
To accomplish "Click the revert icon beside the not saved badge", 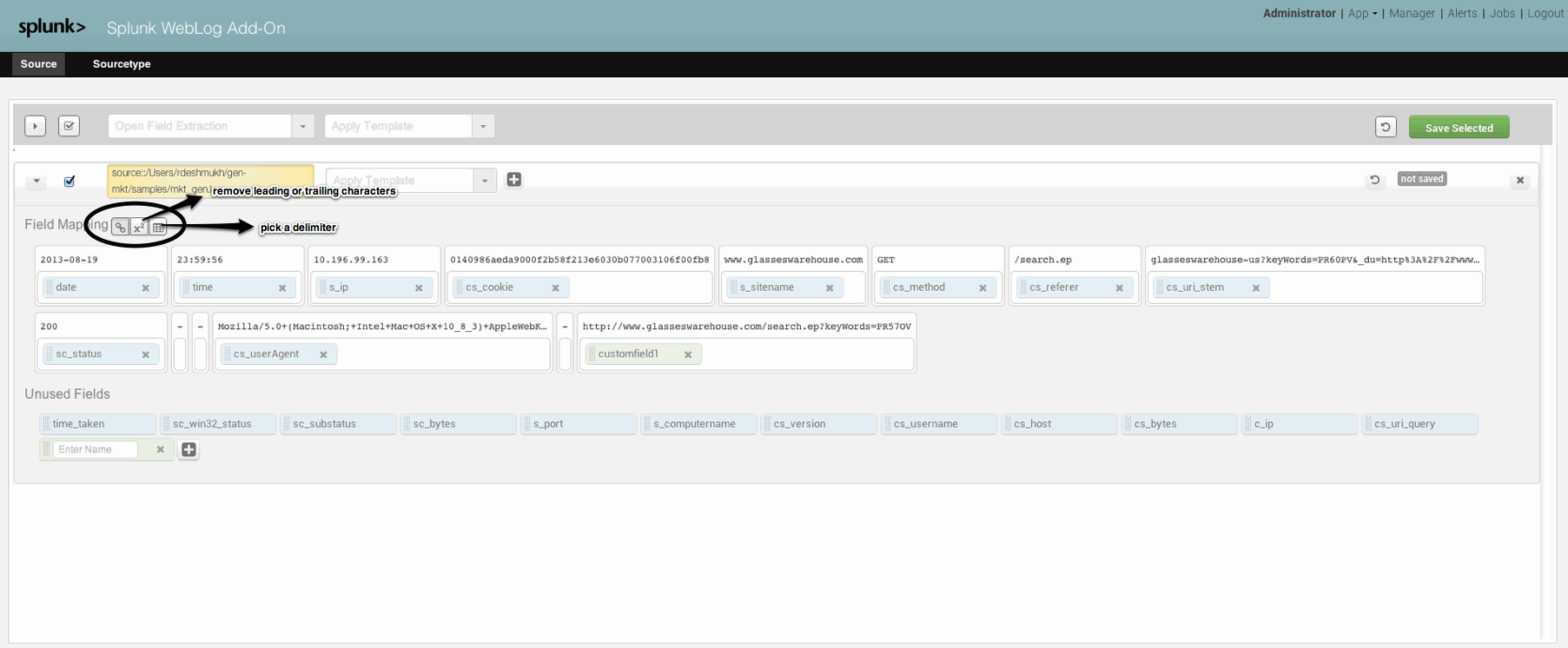I will click(1374, 180).
